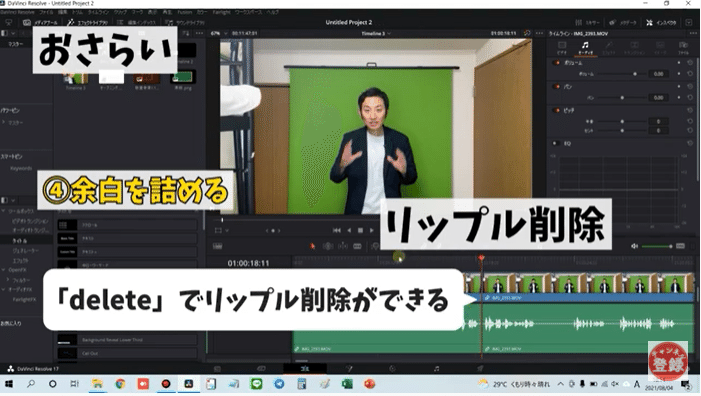Show the Mixer panel

pyautogui.click(x=587, y=22)
